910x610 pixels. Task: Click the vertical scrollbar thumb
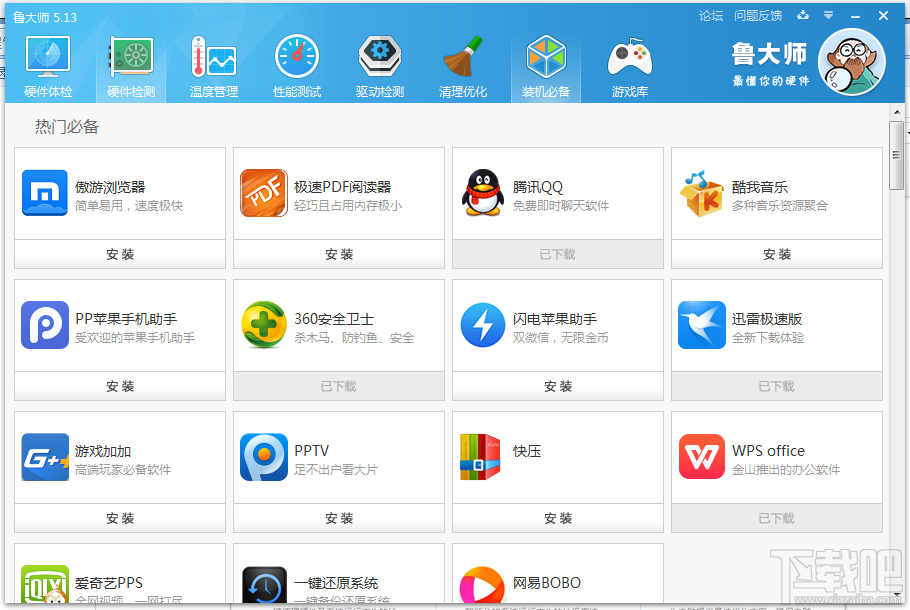tap(897, 156)
